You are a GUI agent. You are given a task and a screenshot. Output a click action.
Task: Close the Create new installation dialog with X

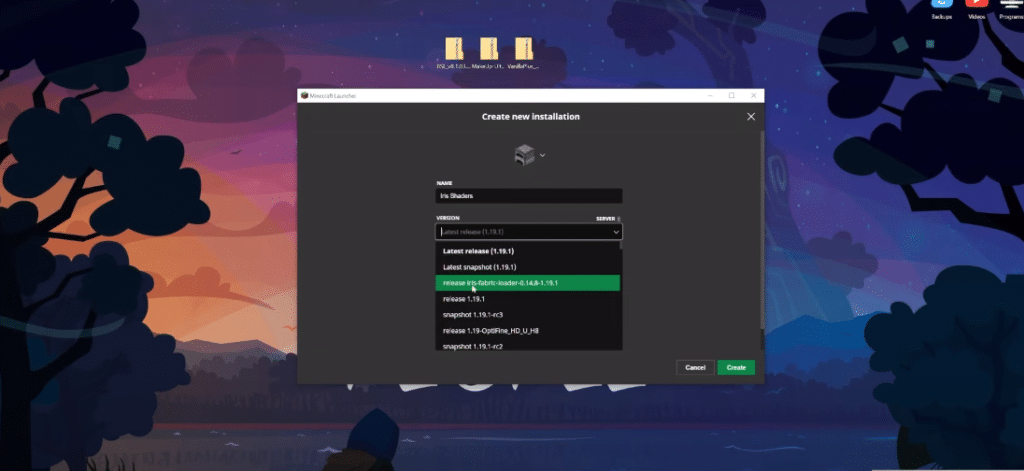pos(751,116)
